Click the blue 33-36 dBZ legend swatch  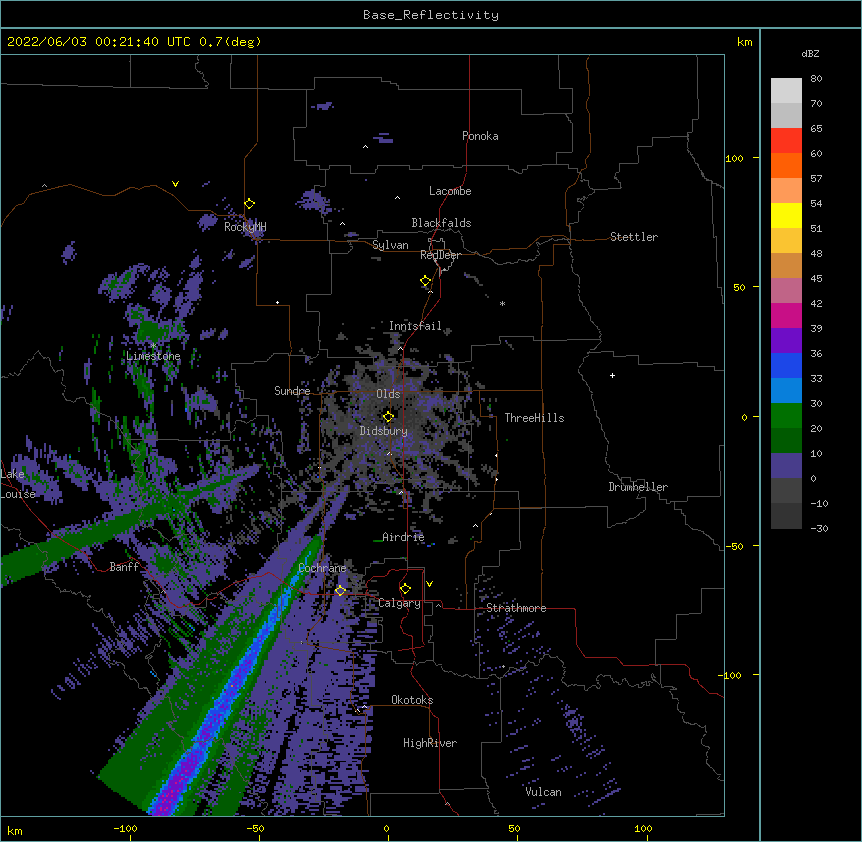point(786,365)
